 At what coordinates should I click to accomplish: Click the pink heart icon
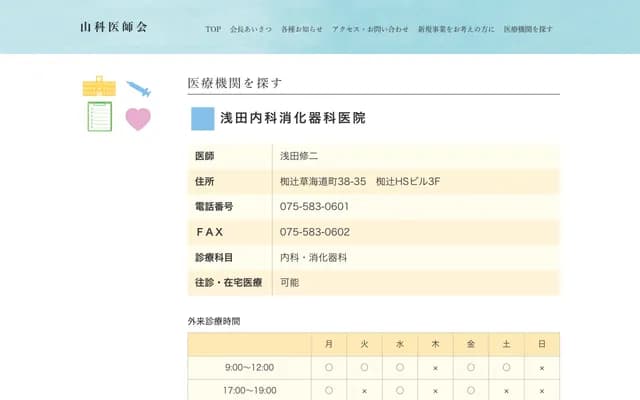[138, 119]
